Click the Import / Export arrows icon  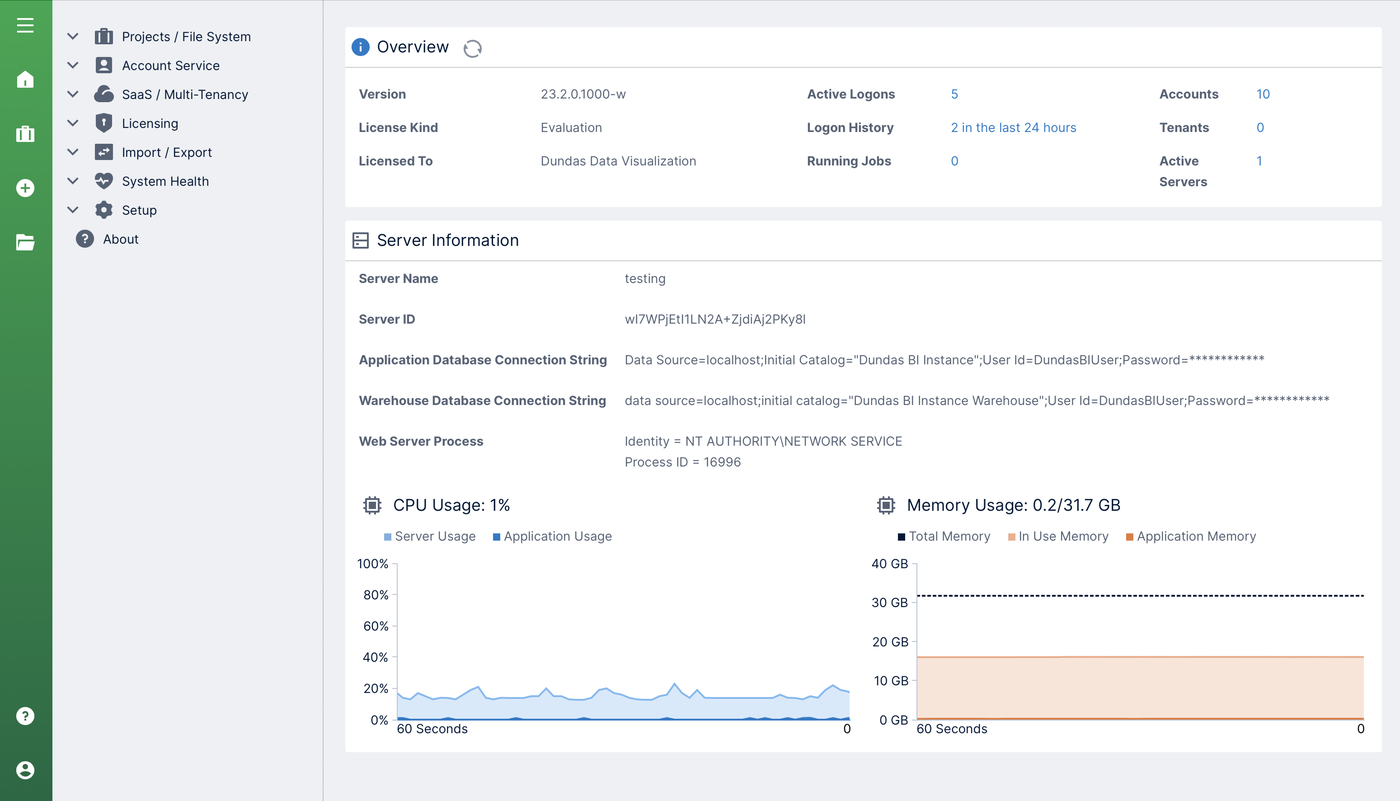[x=104, y=153]
